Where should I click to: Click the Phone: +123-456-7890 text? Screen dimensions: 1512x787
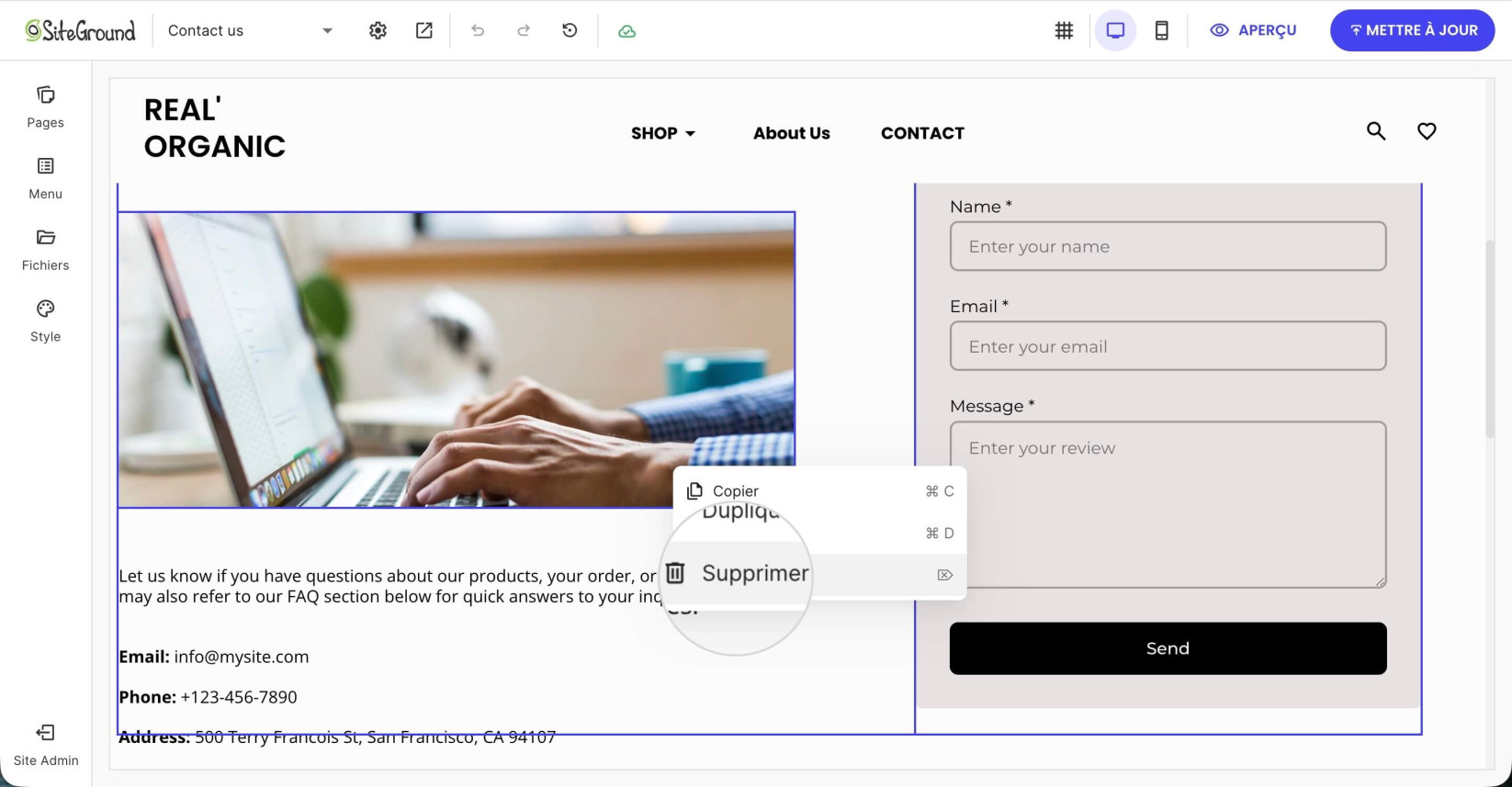(x=208, y=697)
